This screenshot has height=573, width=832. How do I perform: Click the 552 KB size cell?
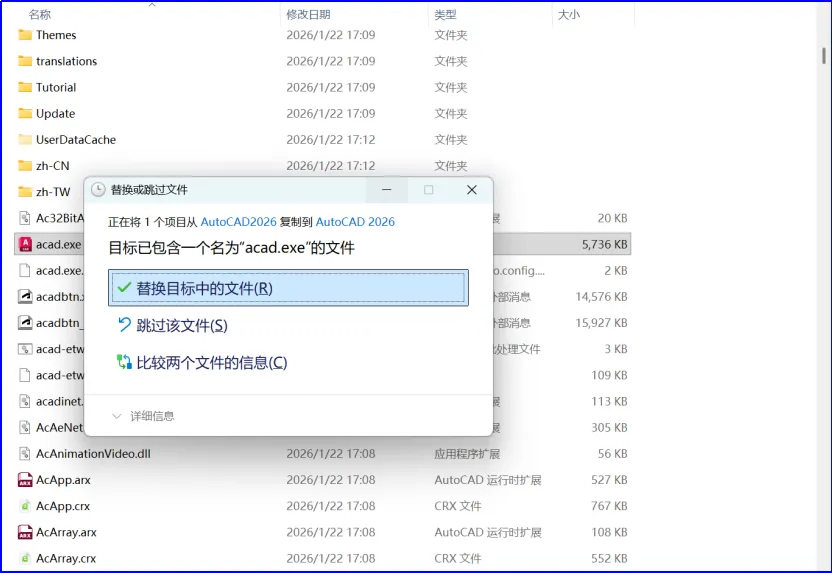point(609,558)
